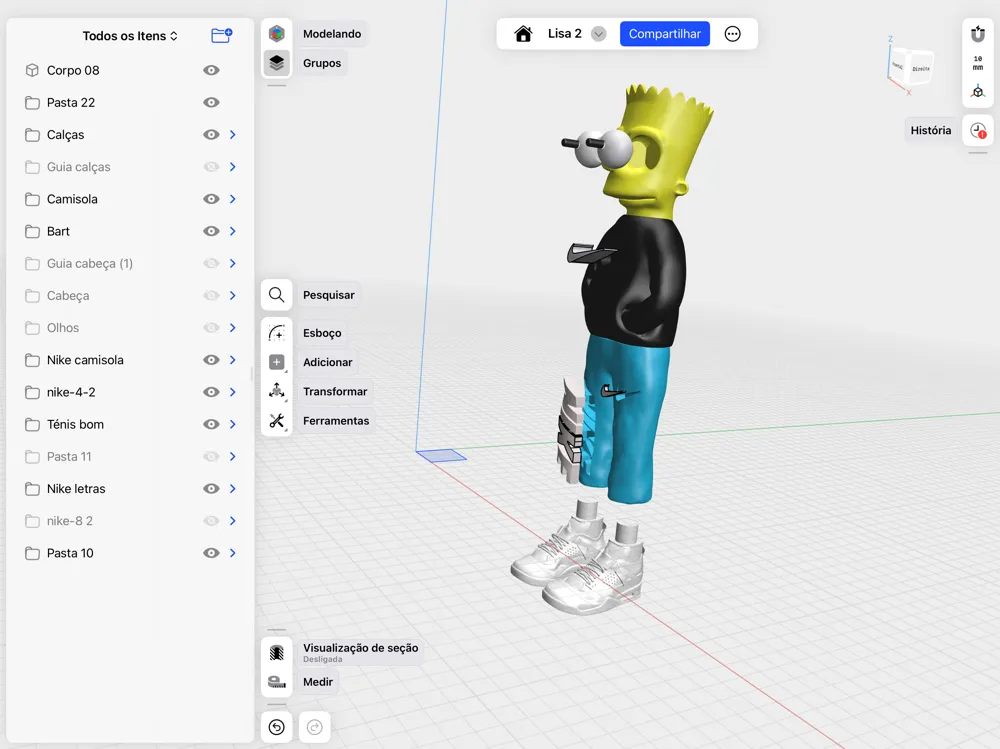Viewport: 1000px width, 749px height.
Task: Open the História clock icon
Action: (x=977, y=130)
